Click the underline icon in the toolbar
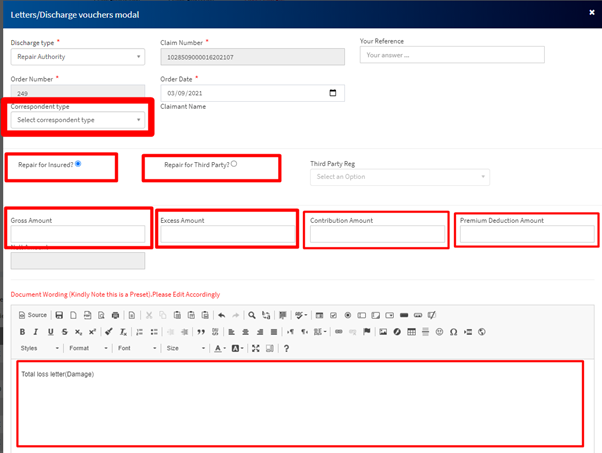 click(x=50, y=332)
